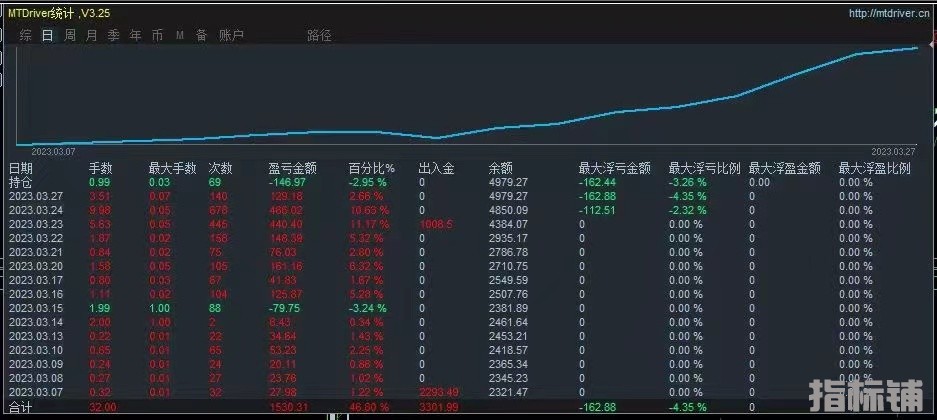
Task: Click the 2293.49 deposit value
Action: tap(439, 393)
